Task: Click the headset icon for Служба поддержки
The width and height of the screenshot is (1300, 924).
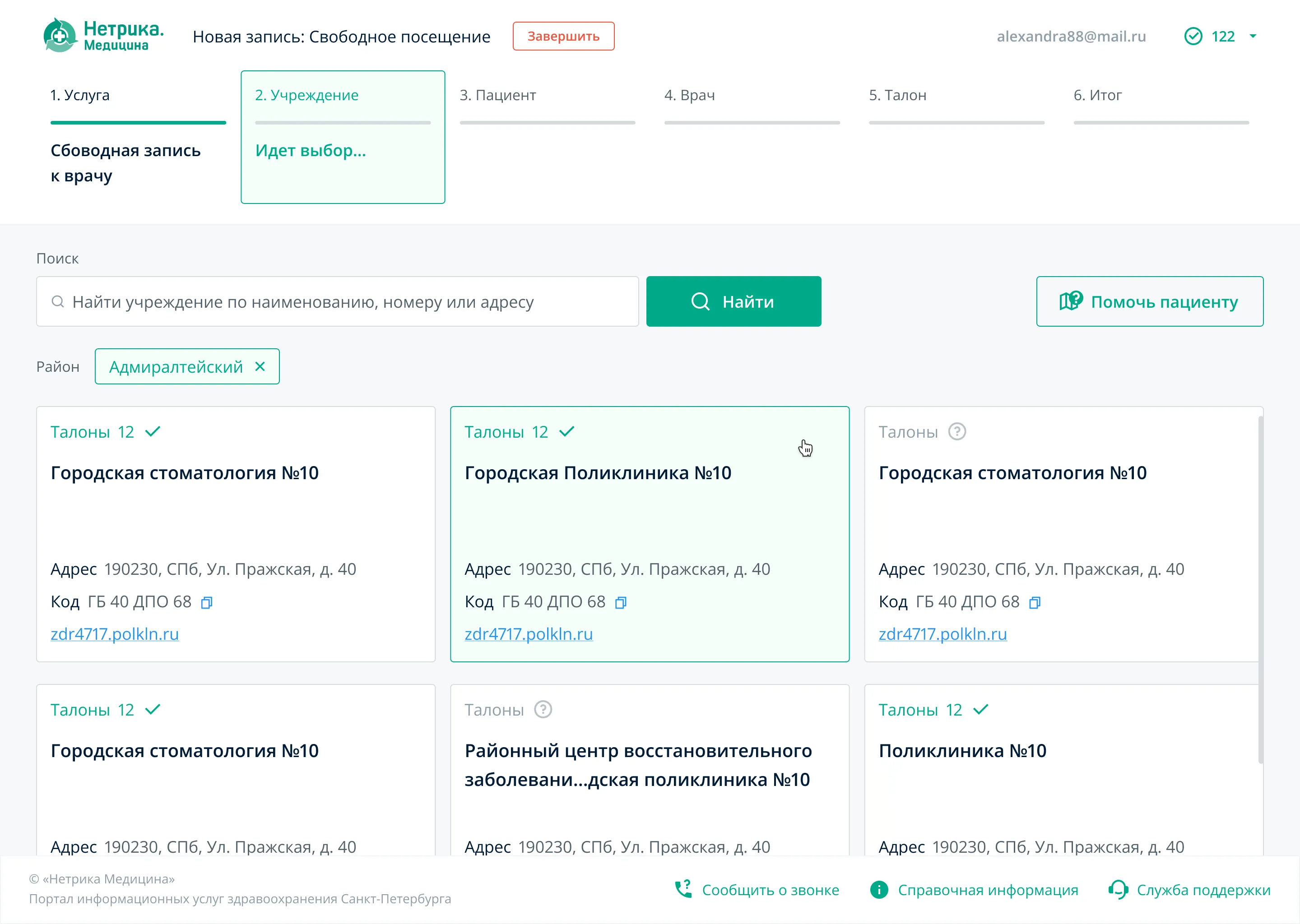Action: [1118, 889]
